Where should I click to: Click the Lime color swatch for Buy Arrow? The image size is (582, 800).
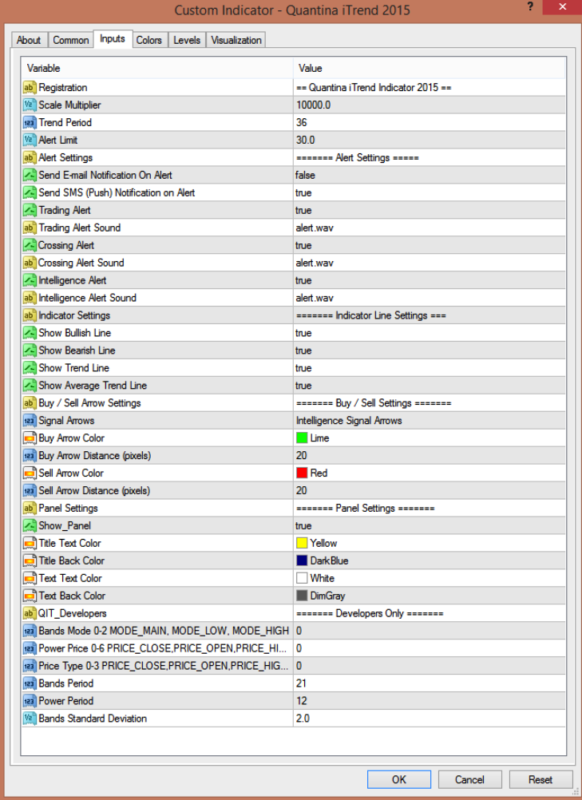(x=302, y=438)
